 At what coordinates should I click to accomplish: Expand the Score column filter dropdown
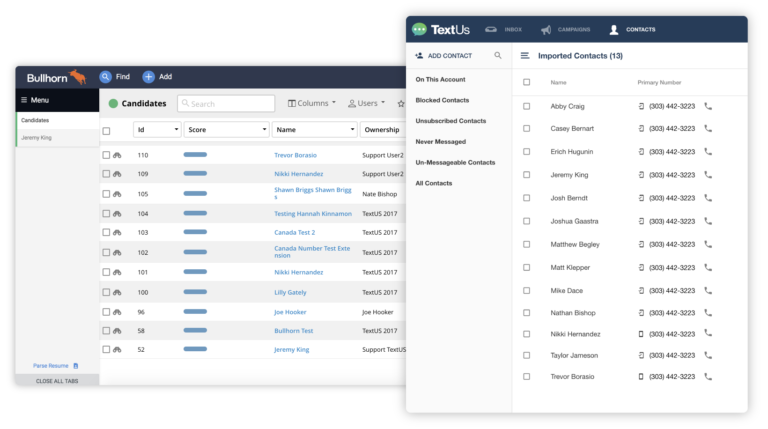click(264, 130)
